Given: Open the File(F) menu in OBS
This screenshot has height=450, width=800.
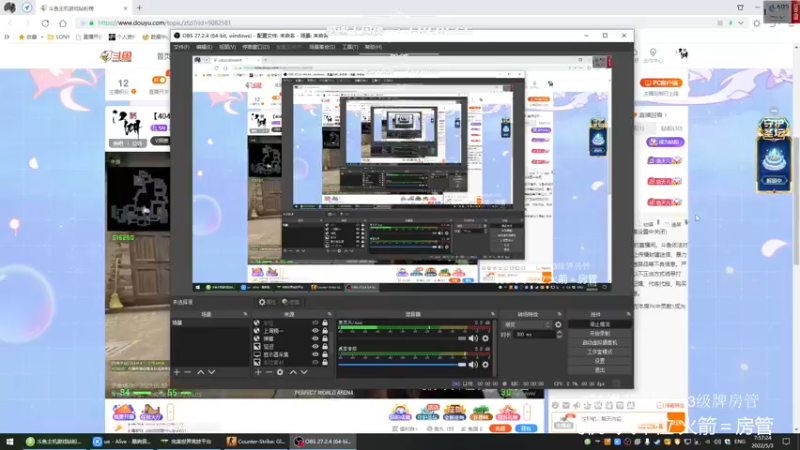Looking at the screenshot, I should coord(181,47).
